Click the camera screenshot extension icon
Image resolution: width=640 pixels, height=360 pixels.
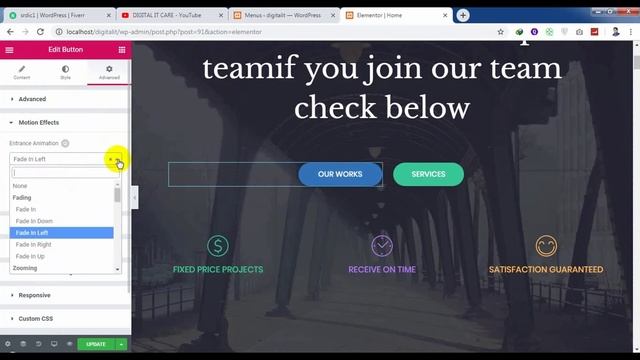click(579, 32)
